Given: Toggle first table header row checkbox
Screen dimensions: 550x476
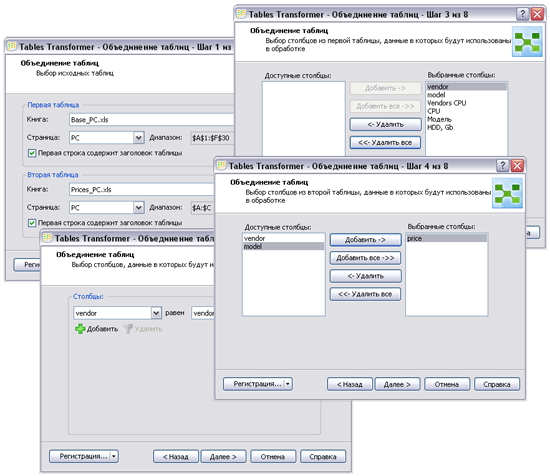Looking at the screenshot, I should (32, 153).
